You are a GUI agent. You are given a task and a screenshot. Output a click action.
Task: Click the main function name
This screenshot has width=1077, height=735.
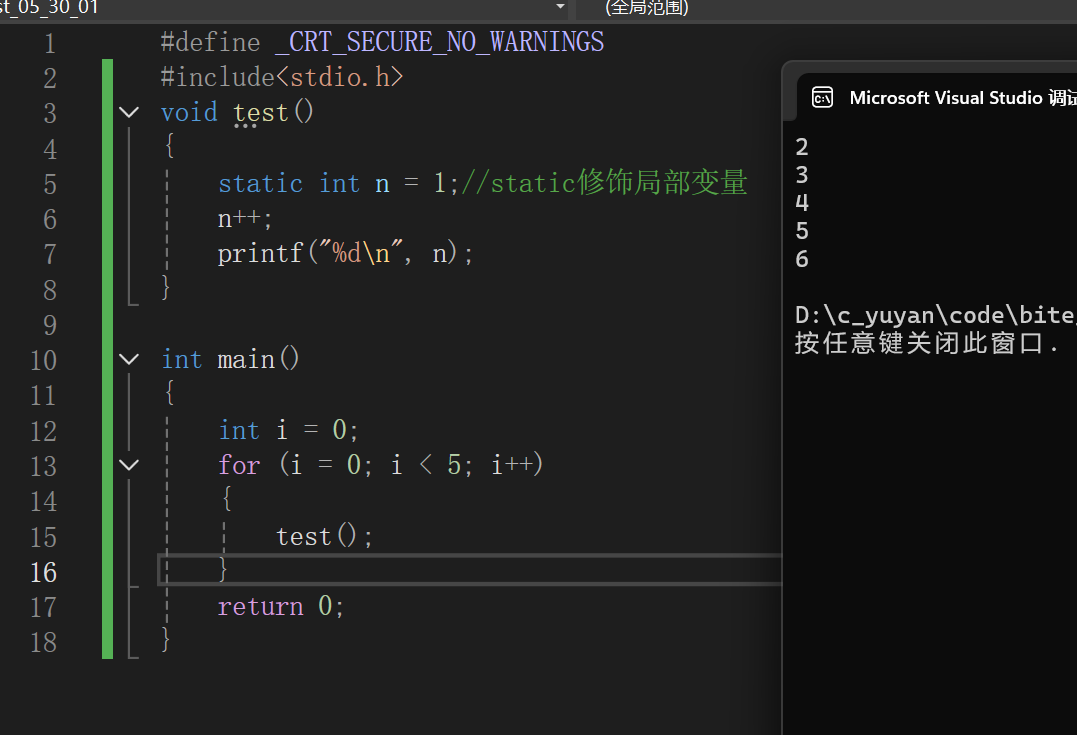tap(246, 360)
